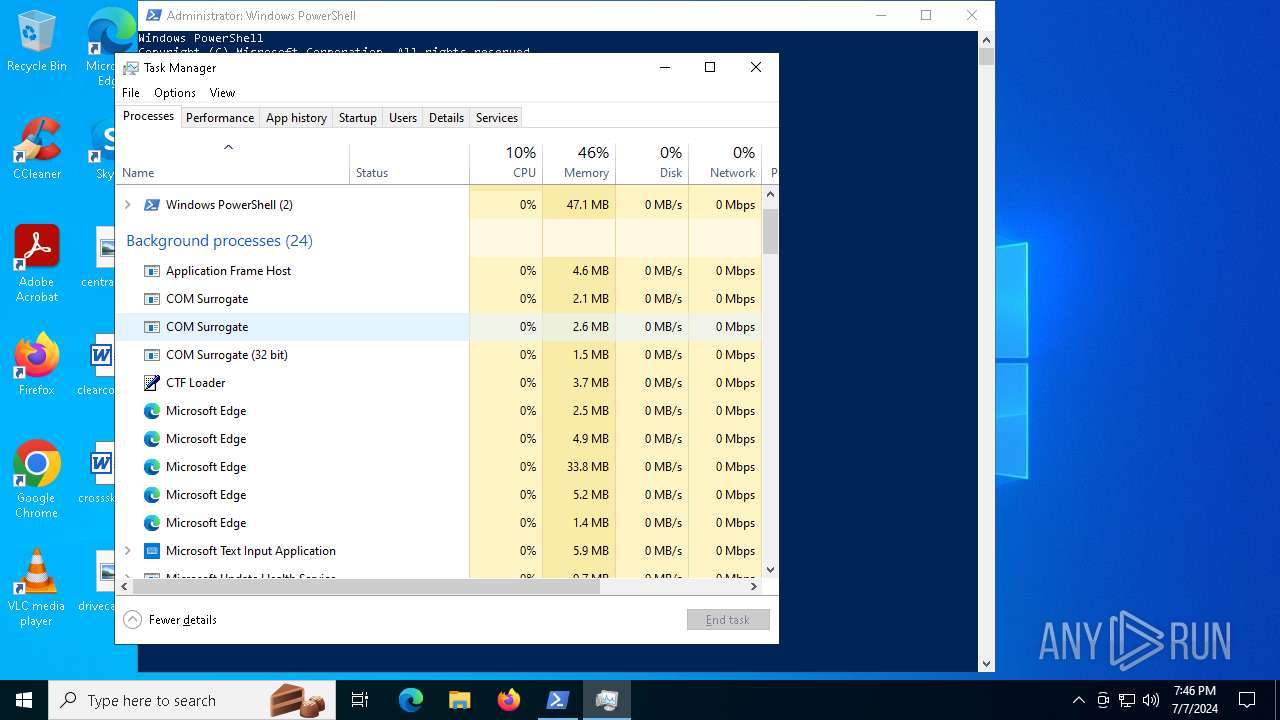Launch Firefox from taskbar

pos(508,700)
